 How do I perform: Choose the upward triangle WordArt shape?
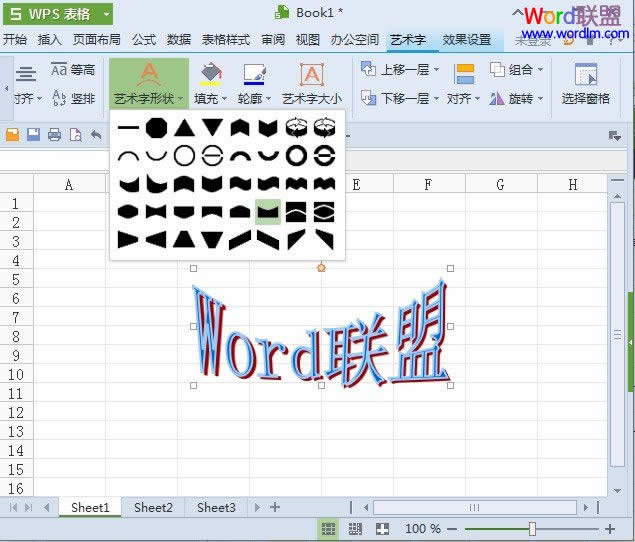[x=184, y=128]
